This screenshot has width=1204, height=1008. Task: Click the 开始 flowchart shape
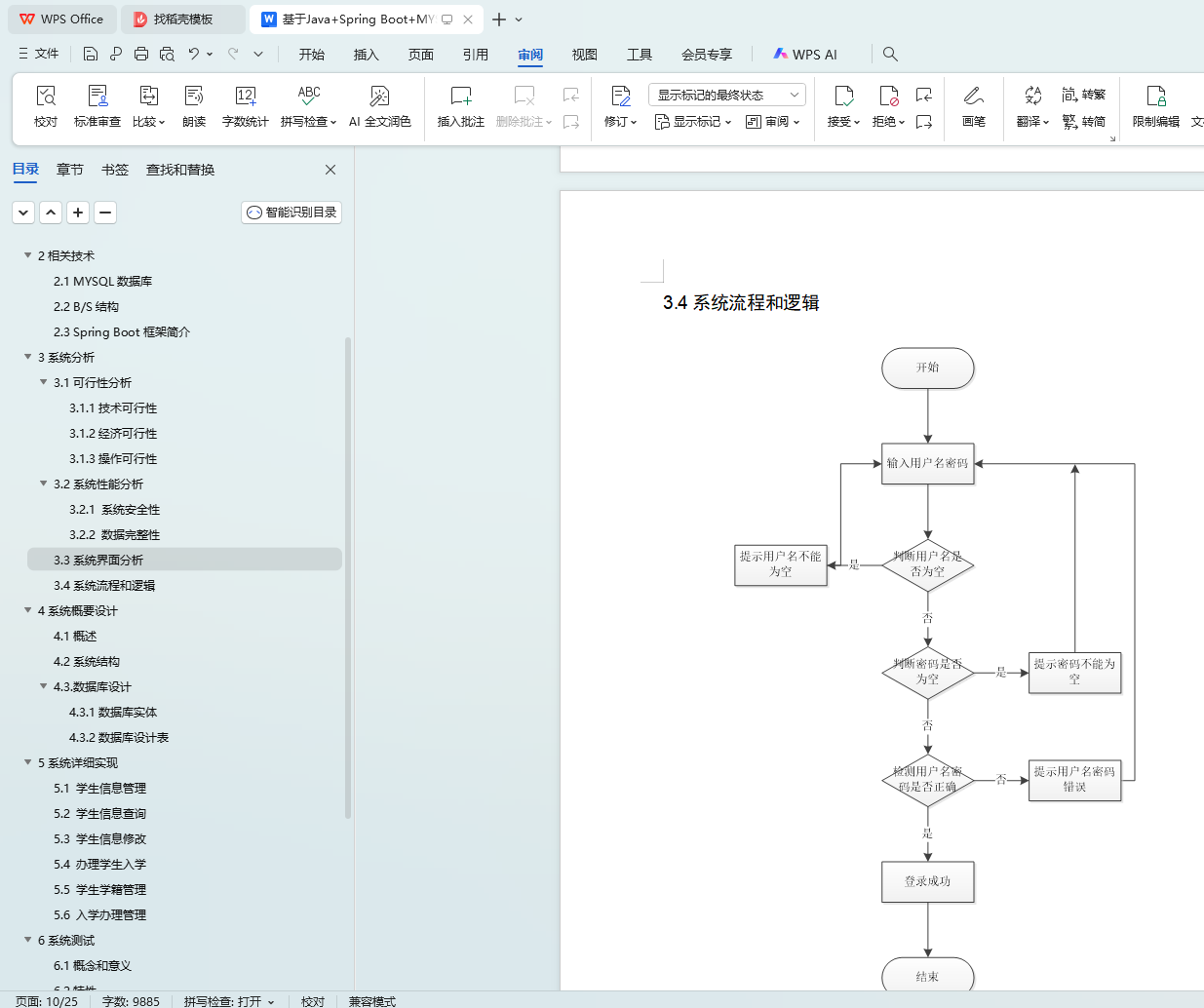coord(928,368)
